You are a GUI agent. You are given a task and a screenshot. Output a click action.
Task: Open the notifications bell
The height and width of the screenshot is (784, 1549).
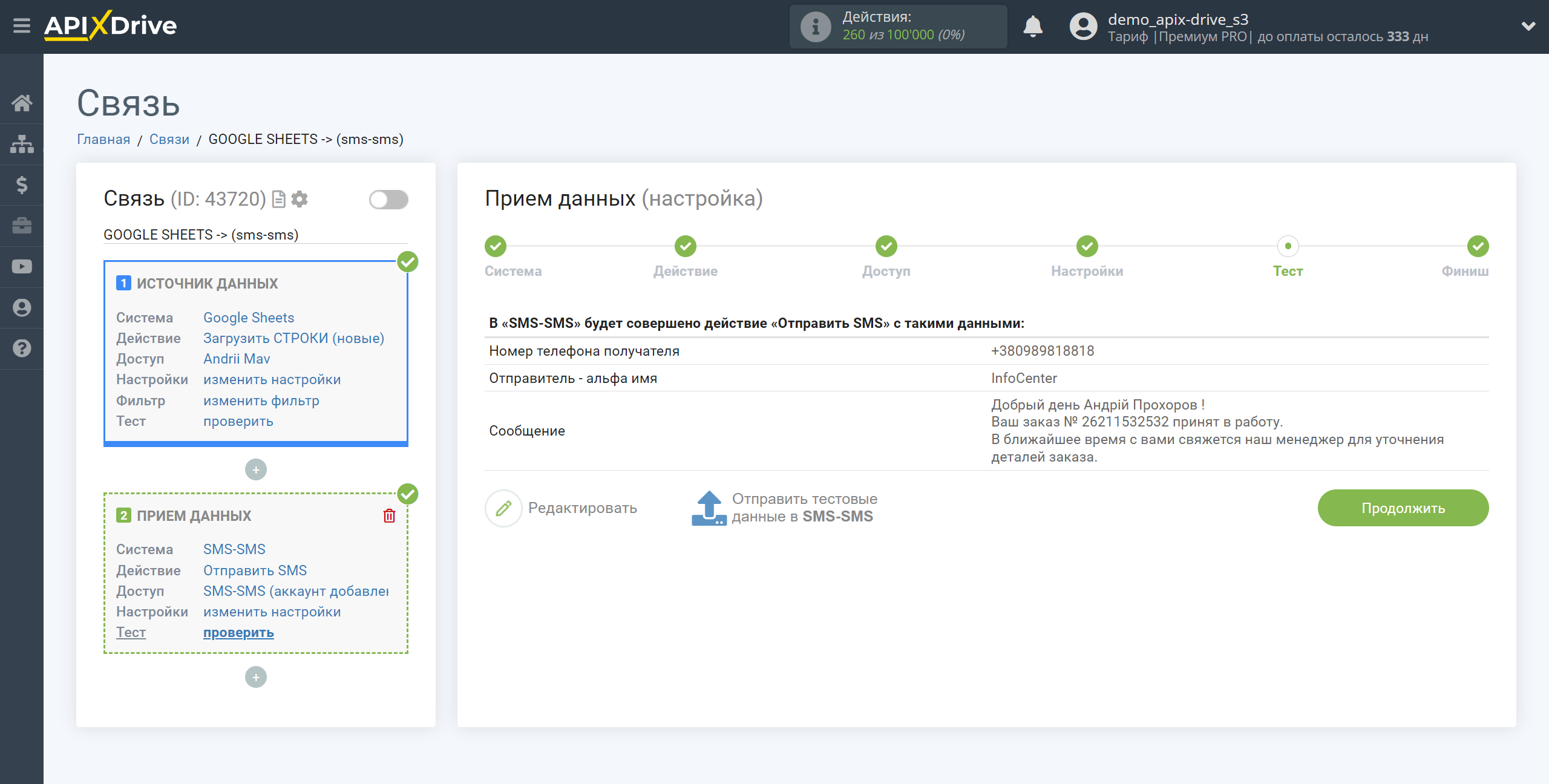[x=1033, y=27]
